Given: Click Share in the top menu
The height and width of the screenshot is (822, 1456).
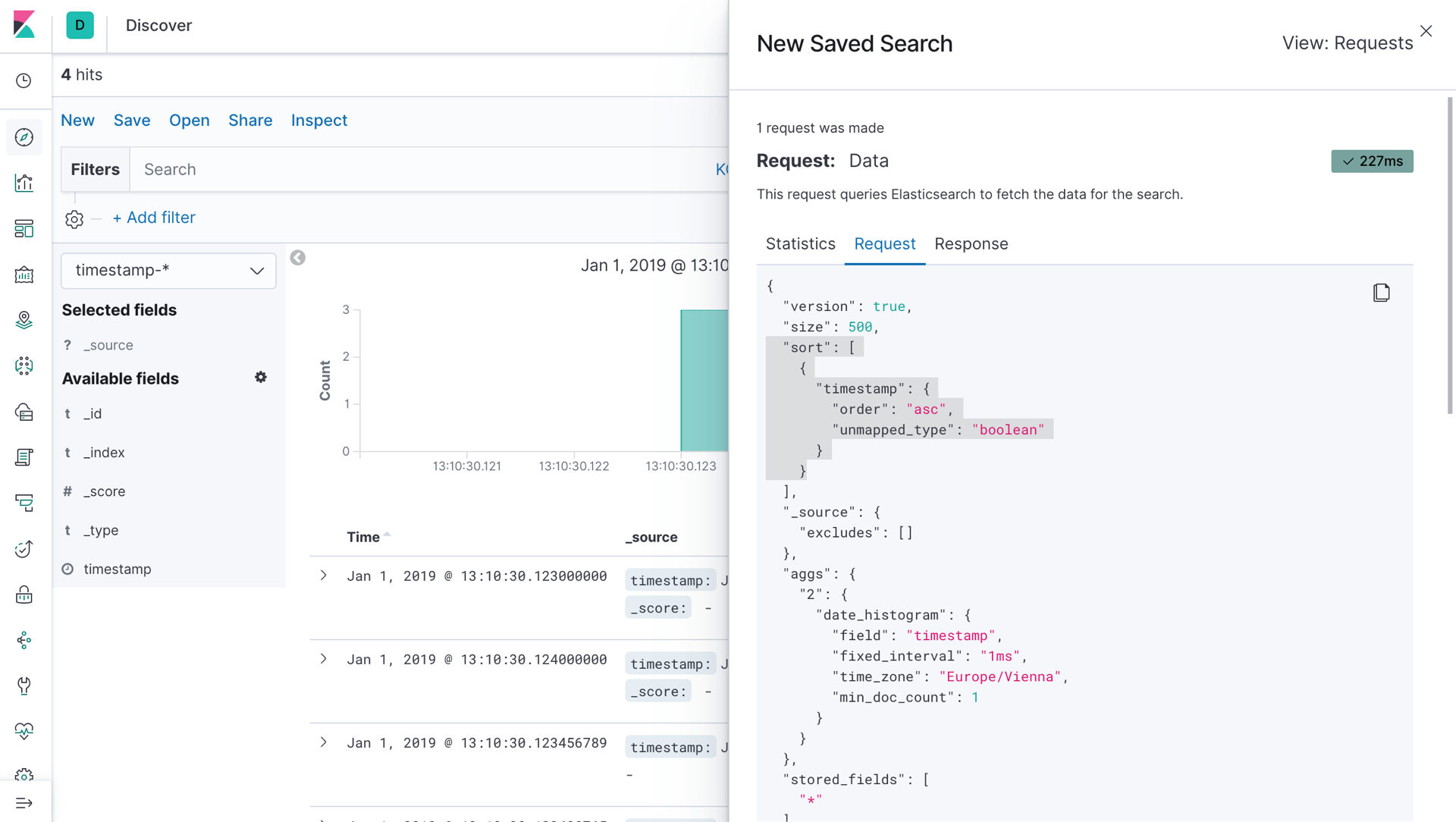Looking at the screenshot, I should [x=250, y=121].
